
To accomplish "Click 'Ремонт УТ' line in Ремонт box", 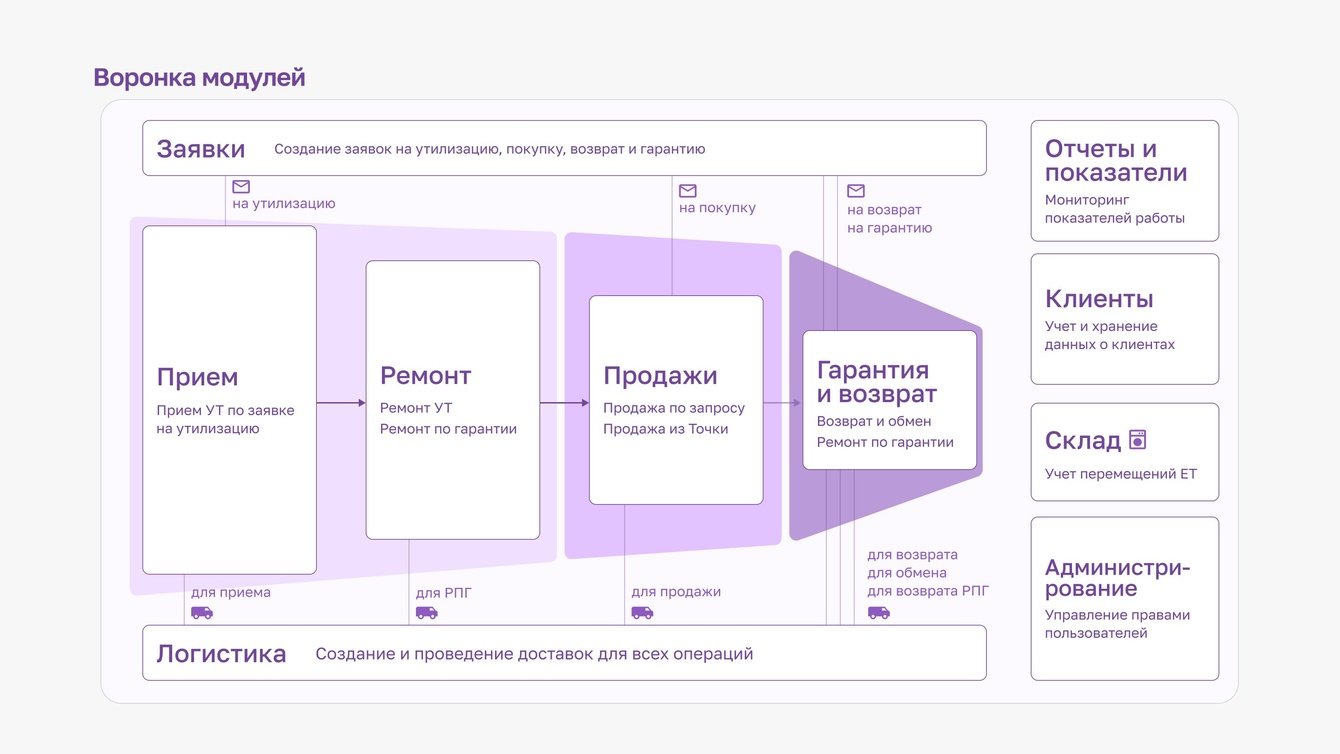I will pyautogui.click(x=415, y=408).
